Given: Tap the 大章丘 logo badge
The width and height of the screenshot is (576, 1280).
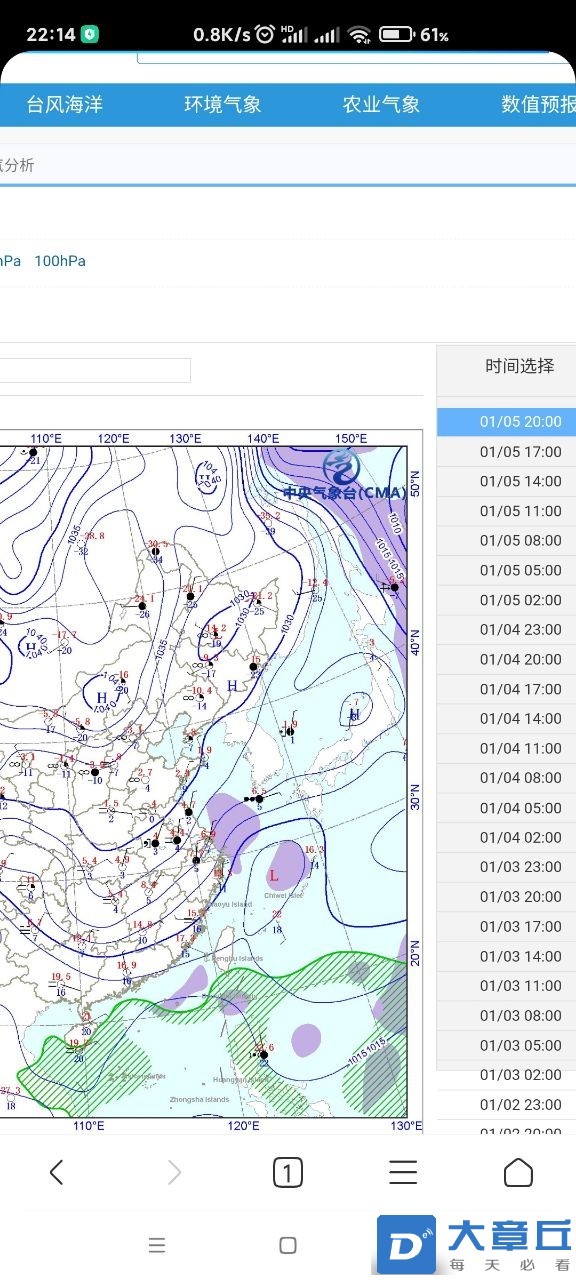Looking at the screenshot, I should tap(475, 1245).
